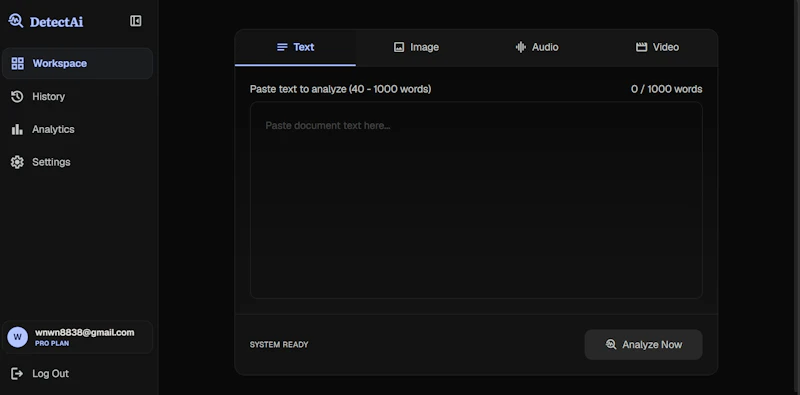800x395 pixels.
Task: Collapse the sidebar using panel toggle icon
Action: (x=136, y=21)
